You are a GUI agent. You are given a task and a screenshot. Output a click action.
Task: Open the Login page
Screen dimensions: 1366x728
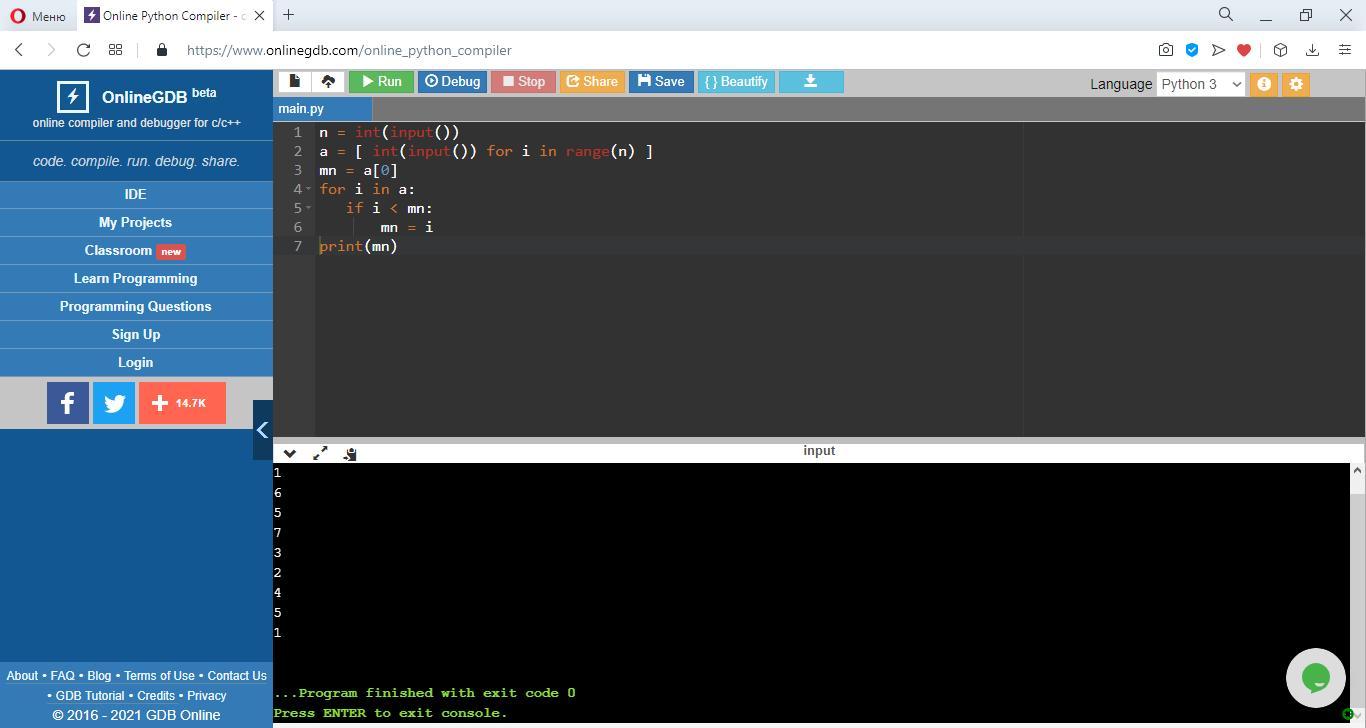(136, 362)
